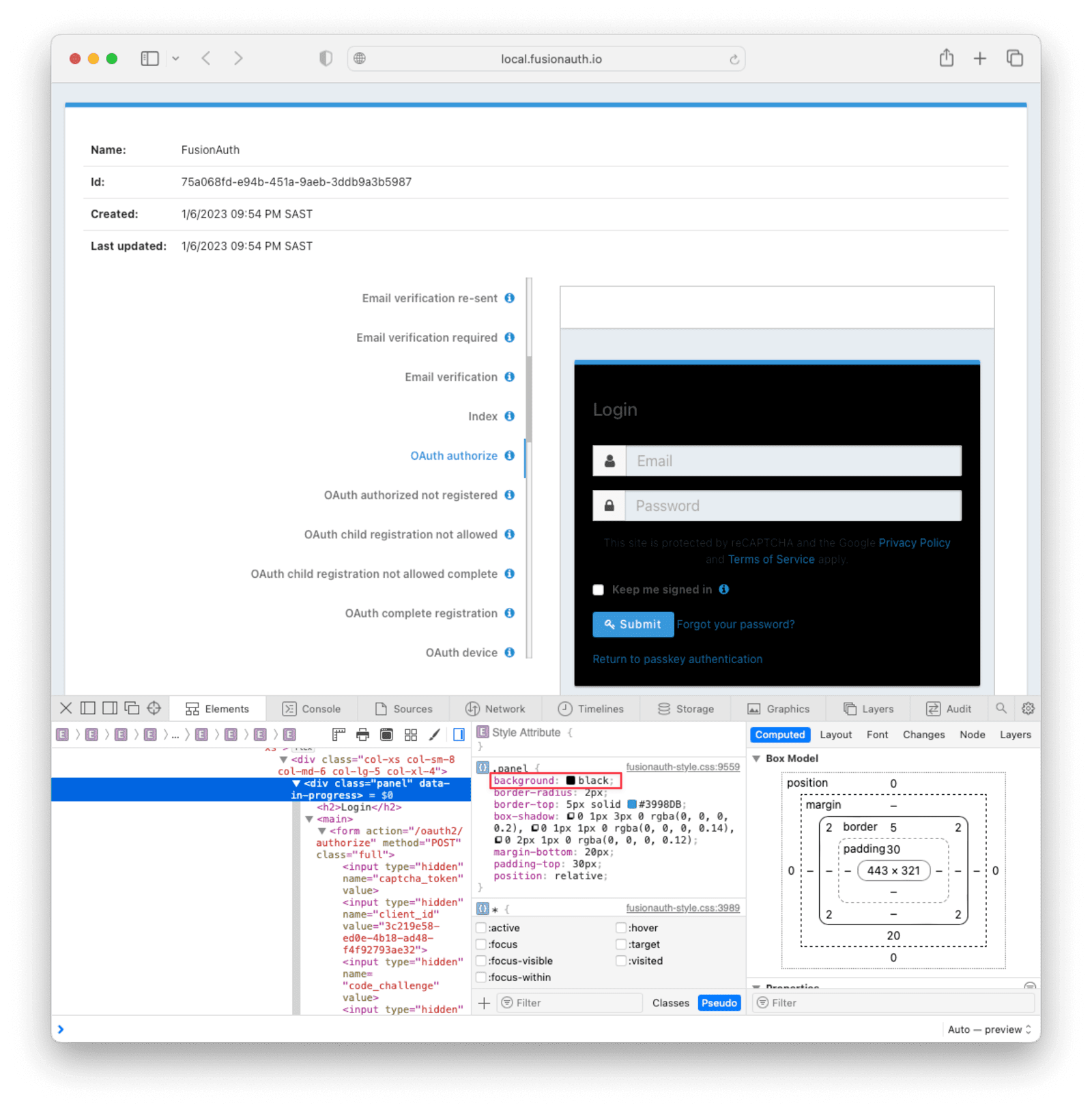
Task: Switch to the Console tab
Action: point(311,709)
